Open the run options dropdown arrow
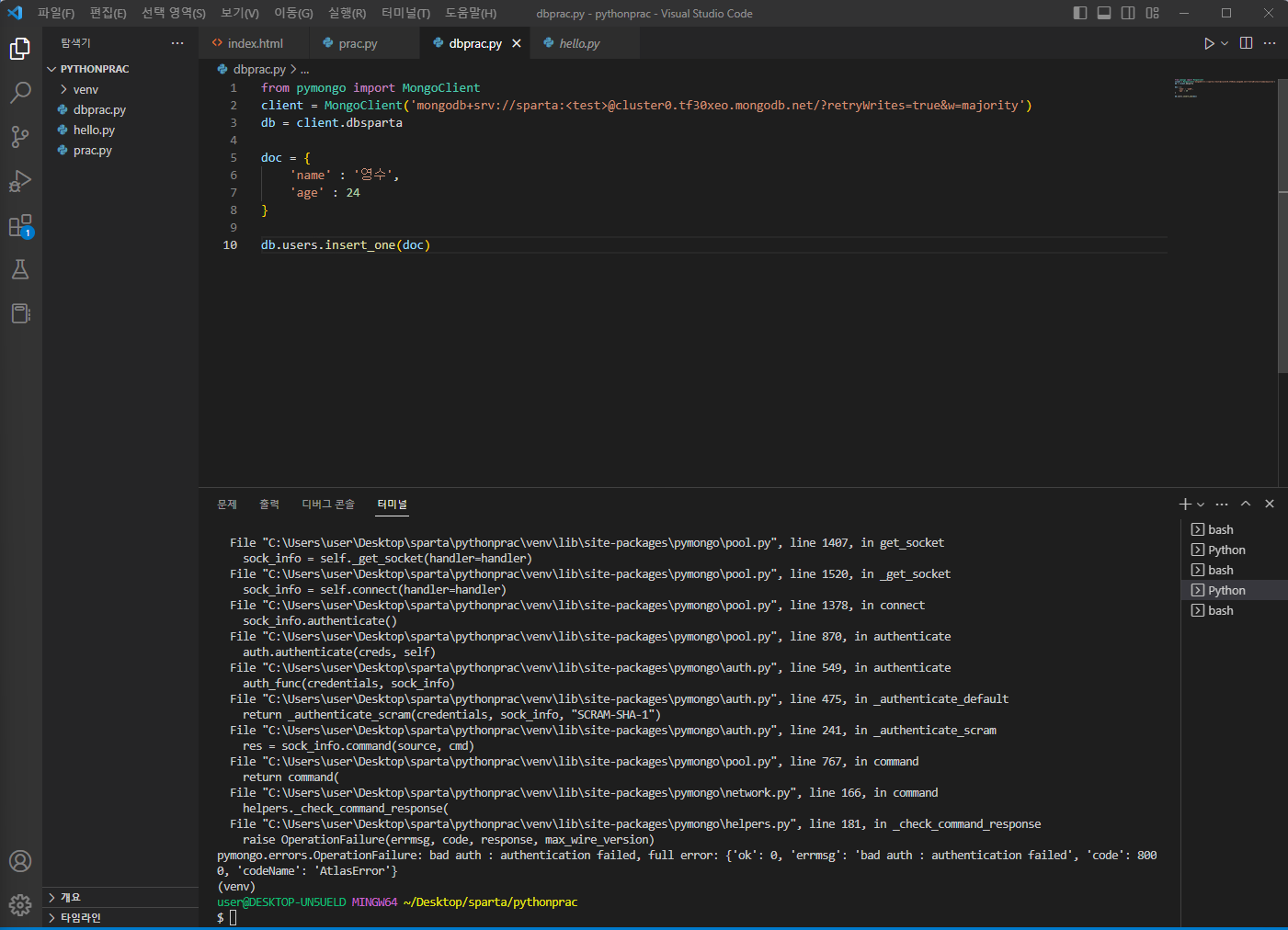The width and height of the screenshot is (1288, 930). (x=1225, y=43)
